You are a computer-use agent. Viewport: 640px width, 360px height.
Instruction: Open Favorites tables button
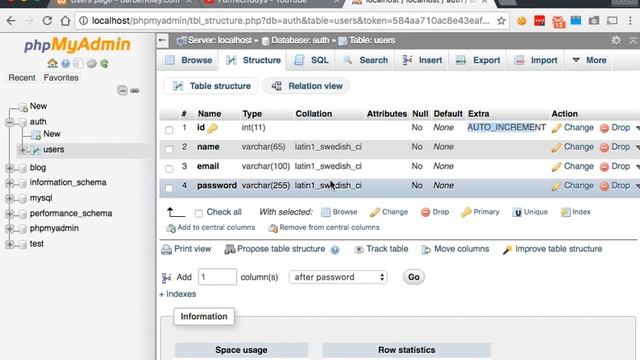click(x=61, y=78)
